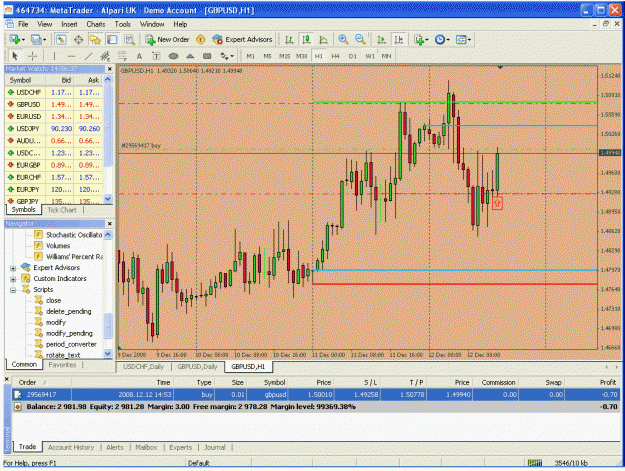Toggle chart Auto Scroll
This screenshot has height=471, width=625.
(382, 39)
